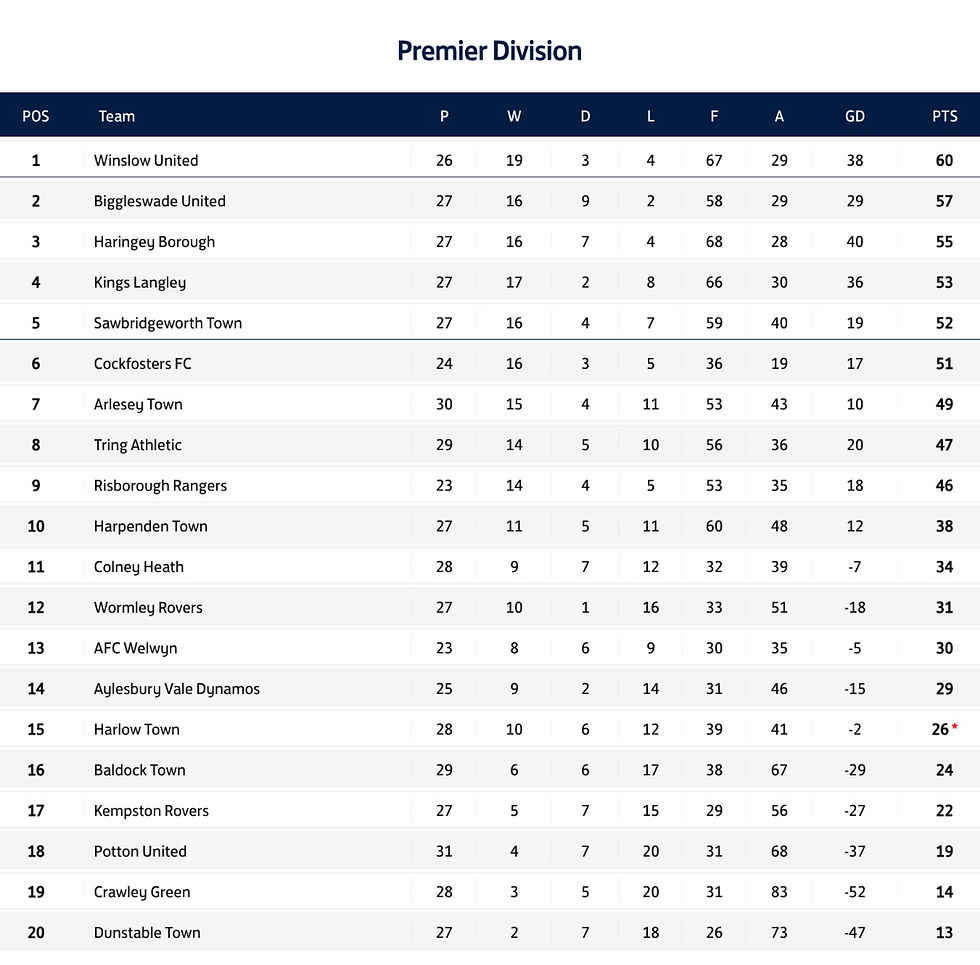Image resolution: width=980 pixels, height=965 pixels.
Task: Click the Aylesbury Vale Dynamos team name
Action: point(177,689)
